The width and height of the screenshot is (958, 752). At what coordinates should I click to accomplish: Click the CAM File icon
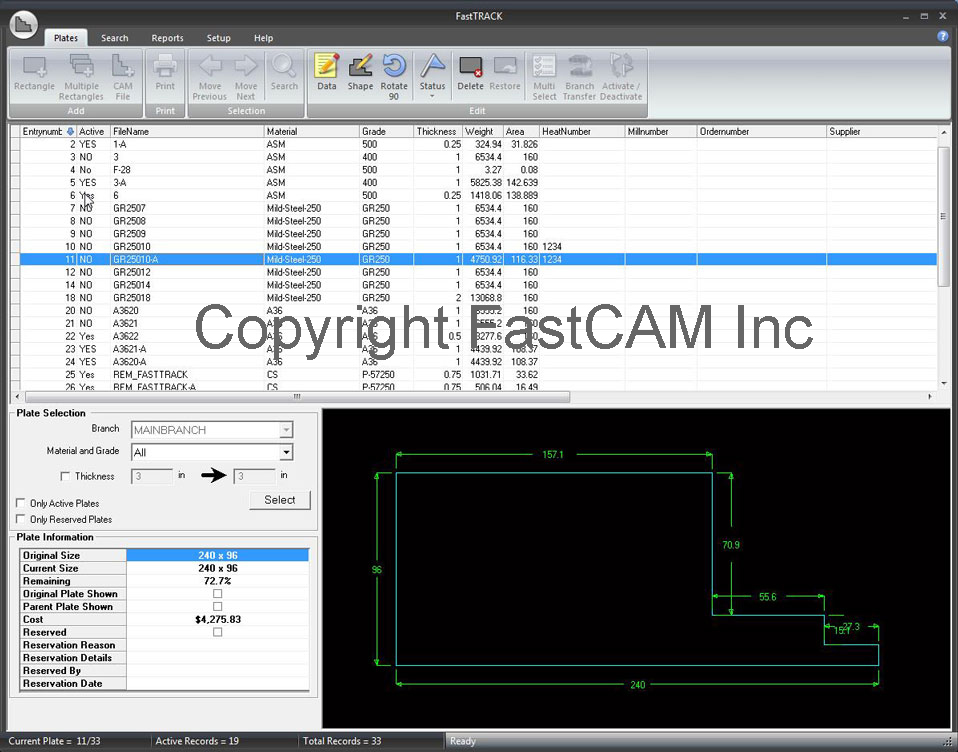pos(123,67)
